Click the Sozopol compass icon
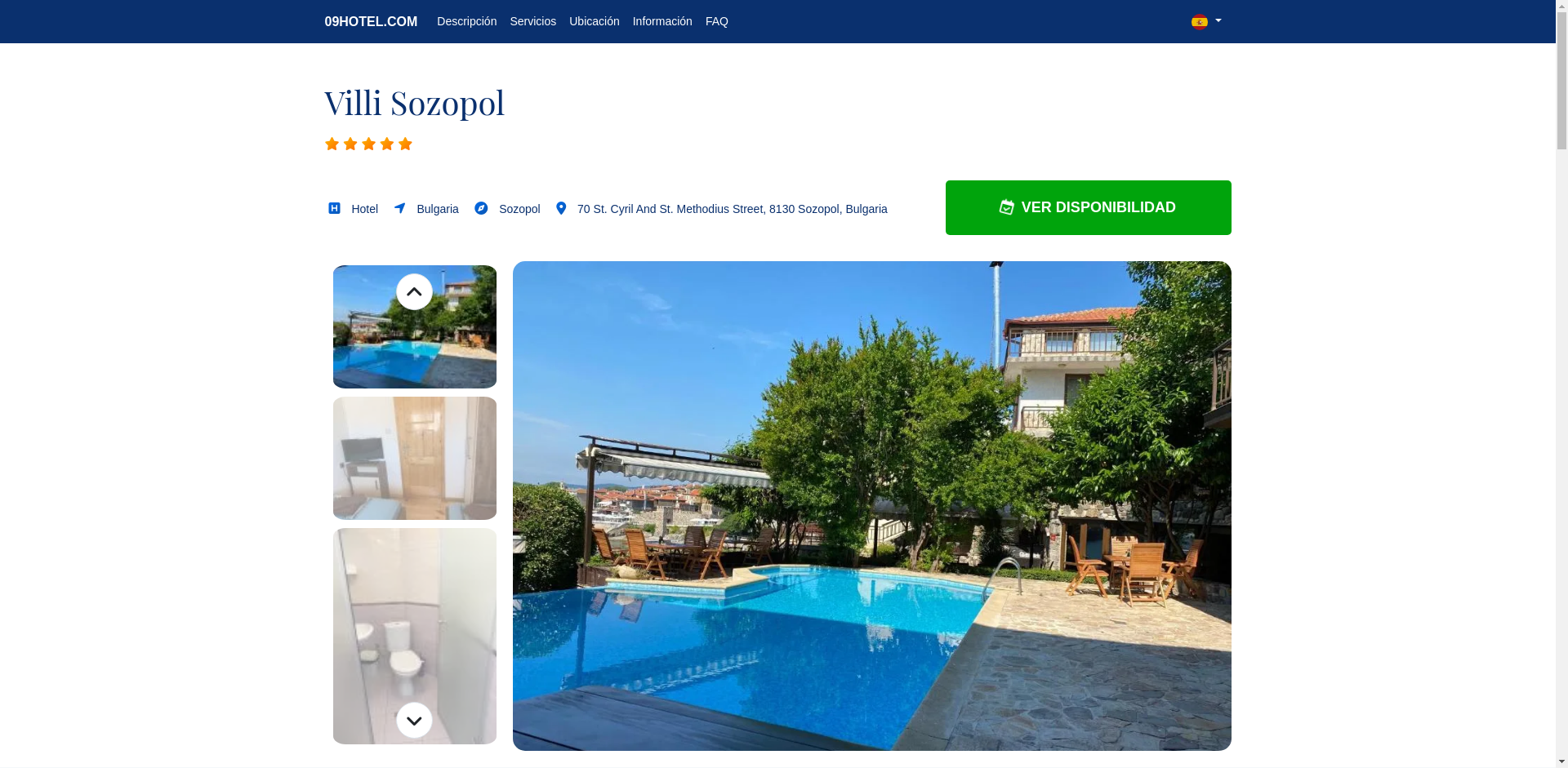This screenshot has height=768, width=1568. click(481, 208)
